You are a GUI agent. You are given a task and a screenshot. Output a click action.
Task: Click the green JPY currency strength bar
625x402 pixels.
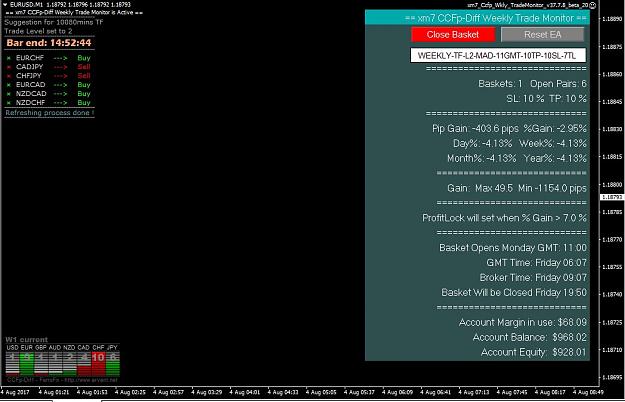(113, 364)
